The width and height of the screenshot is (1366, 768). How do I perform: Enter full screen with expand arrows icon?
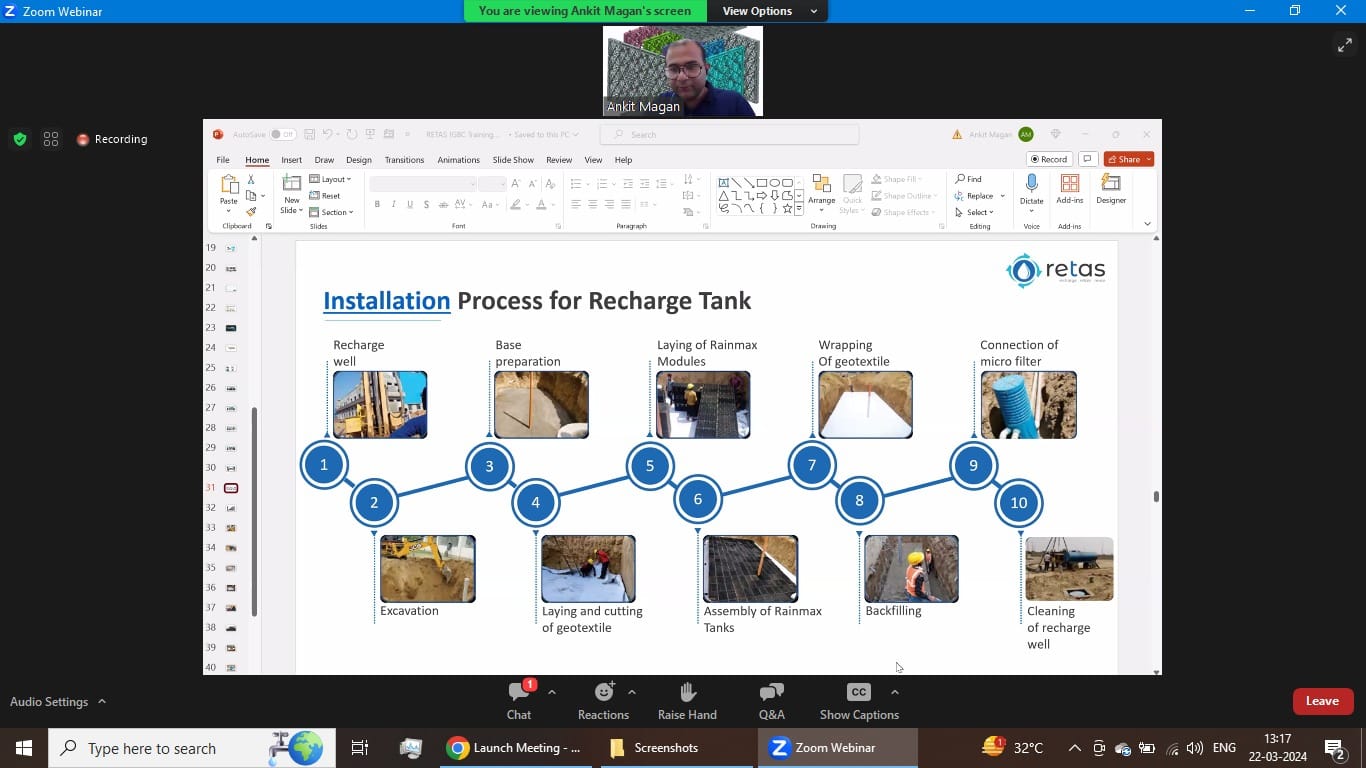click(x=1344, y=45)
